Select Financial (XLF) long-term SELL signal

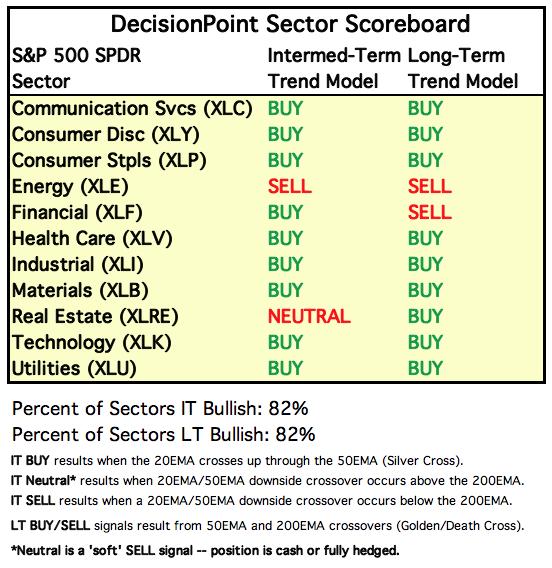[430, 212]
